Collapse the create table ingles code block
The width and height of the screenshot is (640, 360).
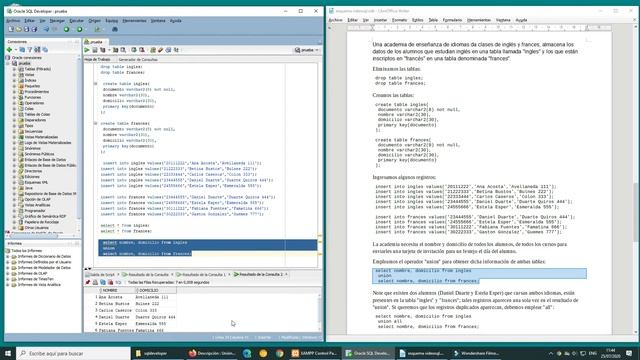tap(96, 84)
